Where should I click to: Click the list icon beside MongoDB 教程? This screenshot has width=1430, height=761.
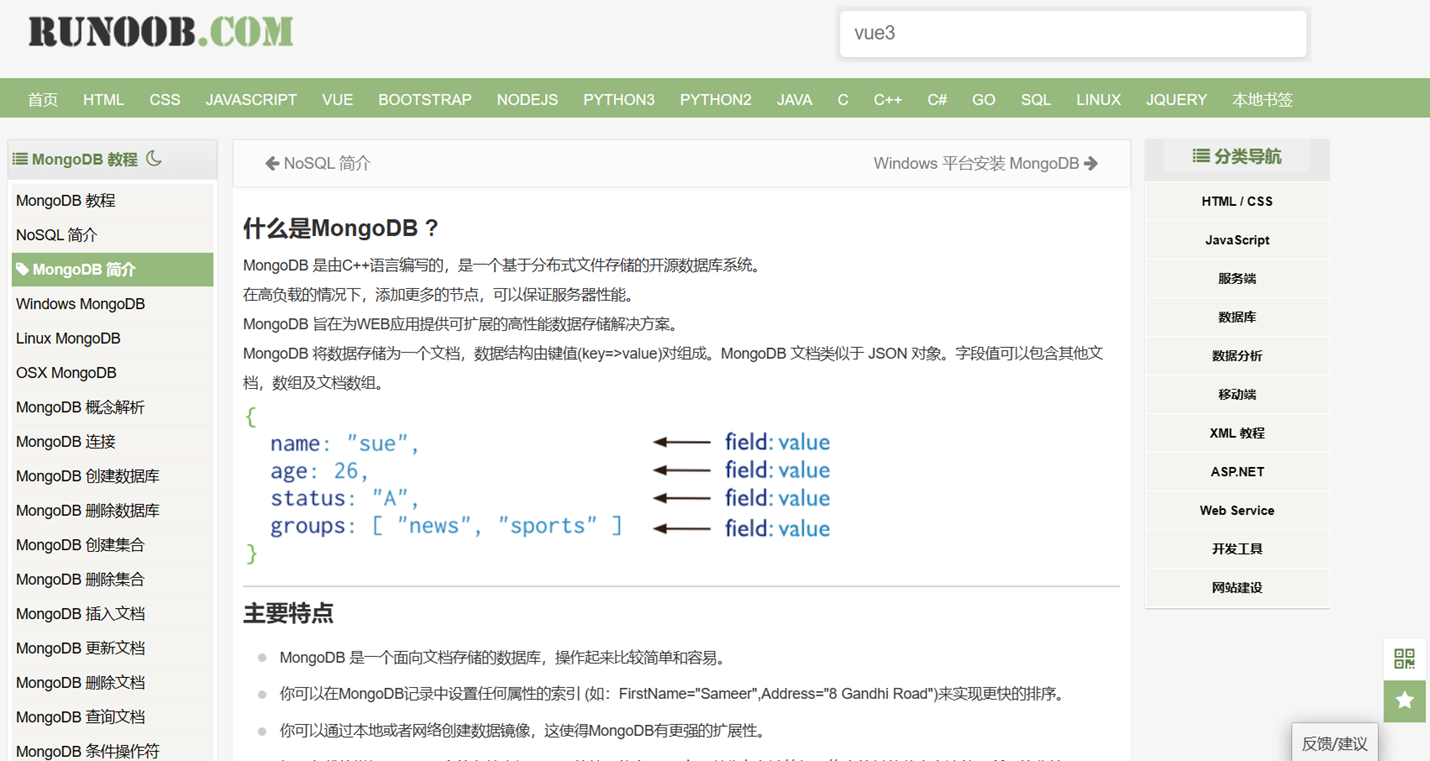(x=20, y=159)
